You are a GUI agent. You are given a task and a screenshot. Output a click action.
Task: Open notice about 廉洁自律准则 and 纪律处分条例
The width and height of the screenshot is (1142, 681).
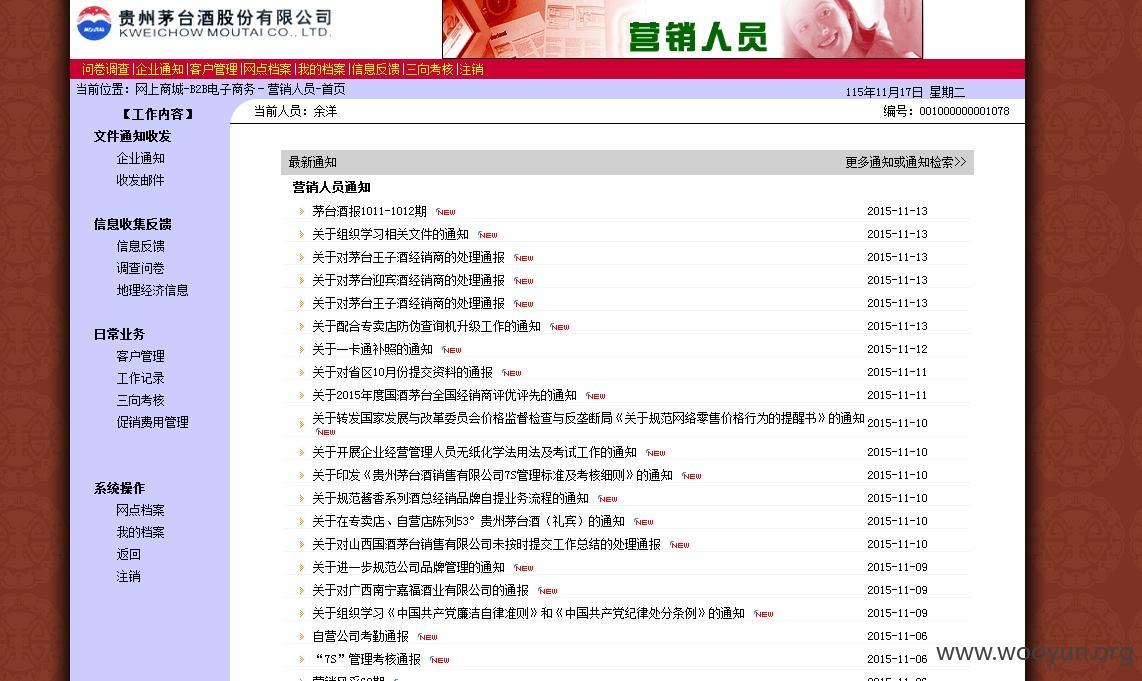tap(529, 614)
